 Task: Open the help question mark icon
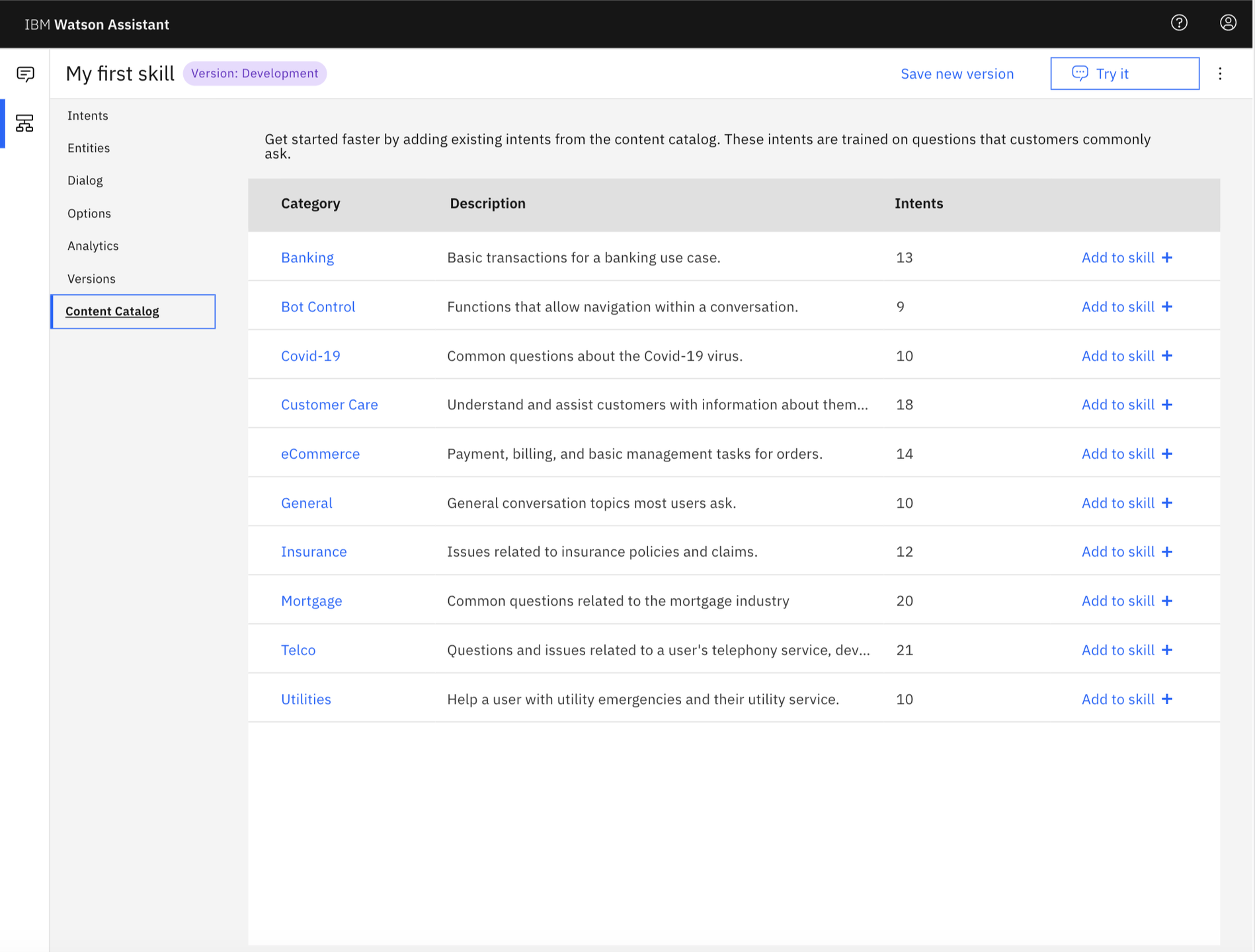(x=1179, y=23)
